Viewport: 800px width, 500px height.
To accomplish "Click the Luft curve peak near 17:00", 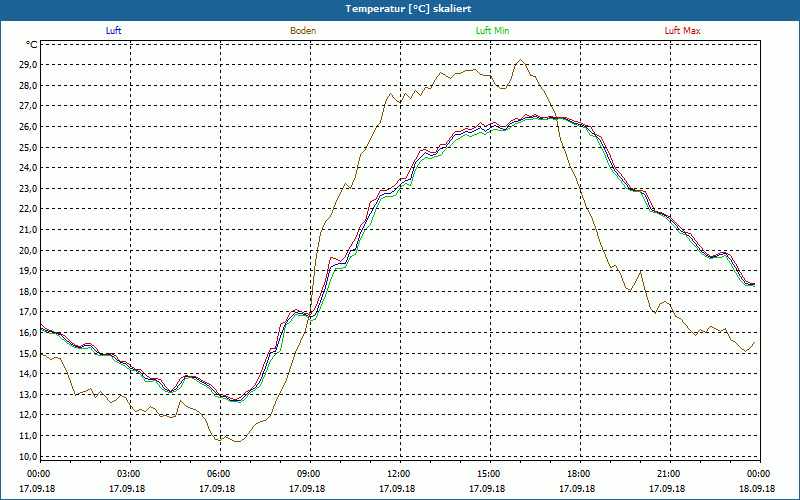I will click(x=535, y=116).
